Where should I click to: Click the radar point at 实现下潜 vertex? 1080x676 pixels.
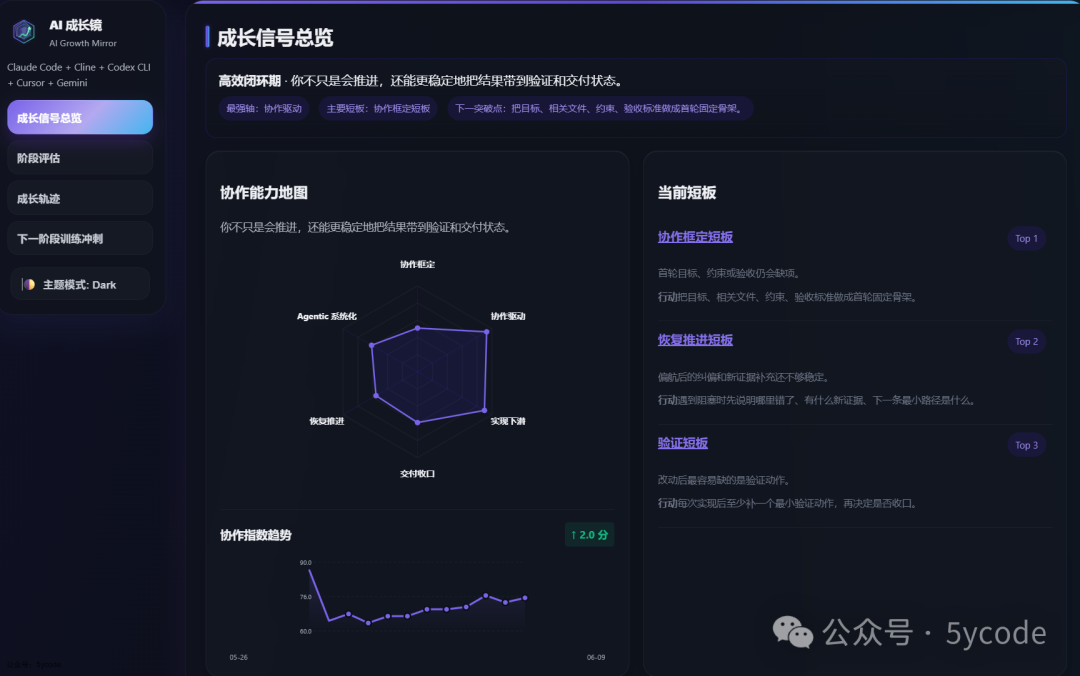484,411
